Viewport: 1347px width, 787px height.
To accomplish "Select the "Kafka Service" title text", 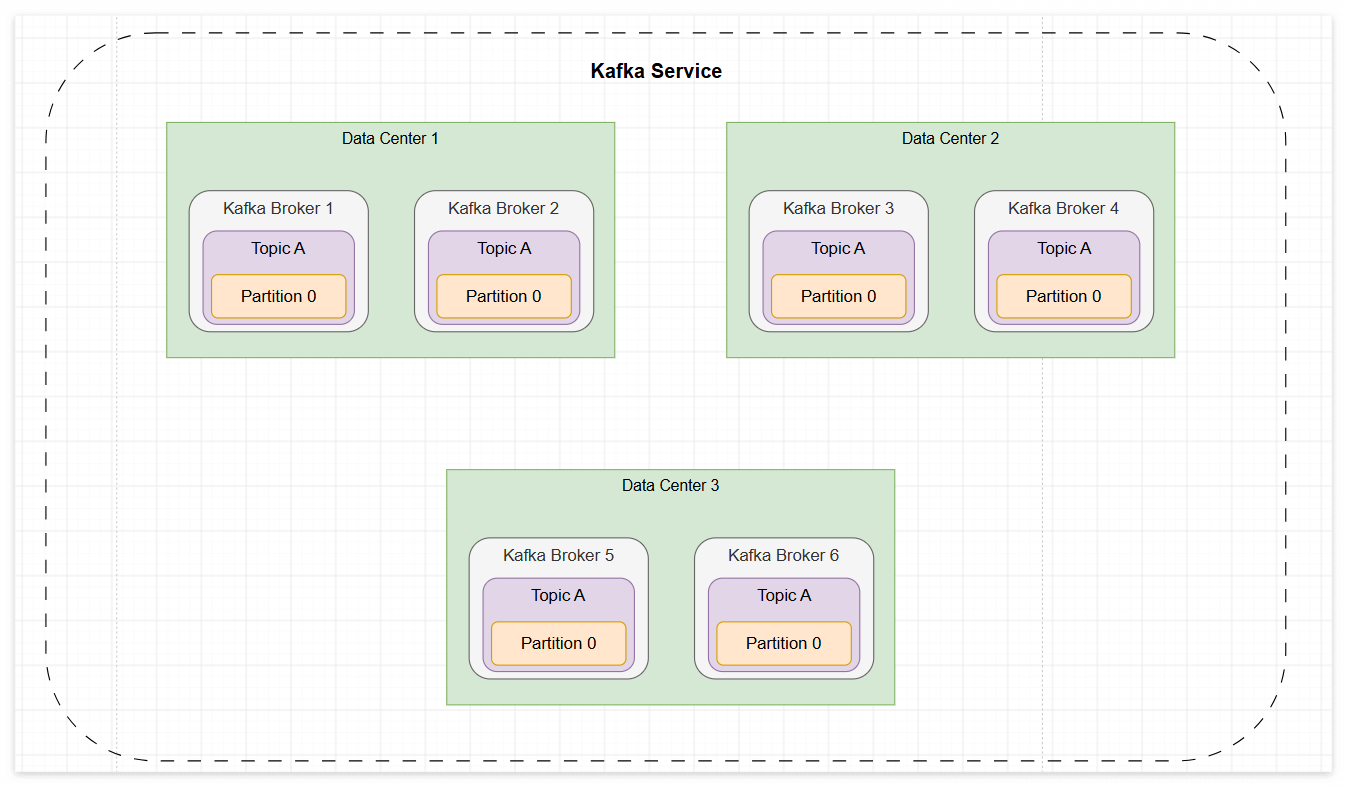I will [x=656, y=71].
